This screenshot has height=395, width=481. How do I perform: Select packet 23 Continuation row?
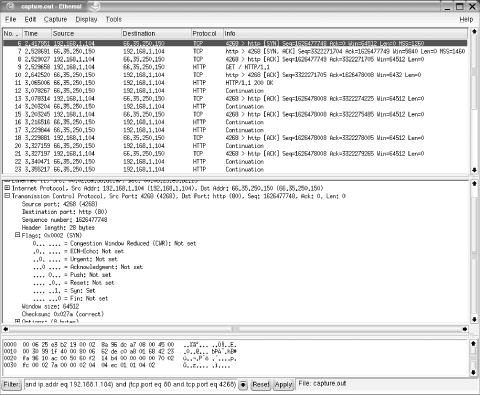click(235, 169)
